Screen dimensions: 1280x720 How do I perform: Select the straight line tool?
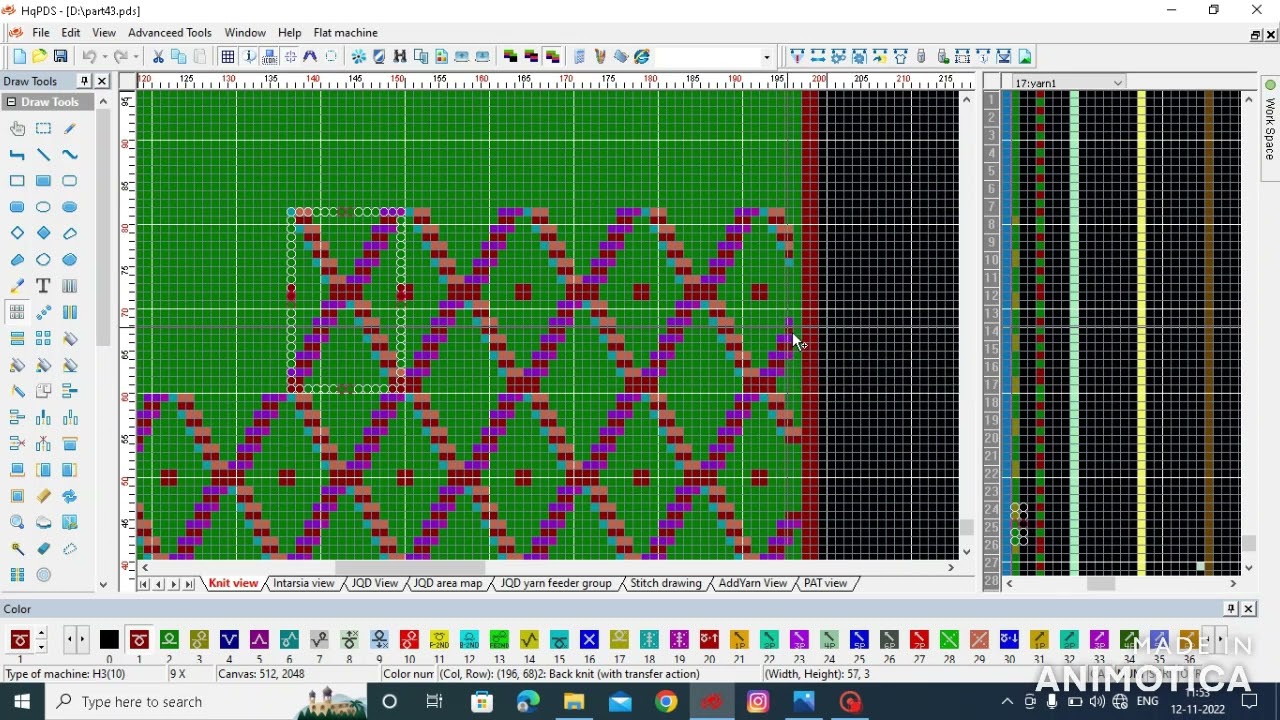43,154
